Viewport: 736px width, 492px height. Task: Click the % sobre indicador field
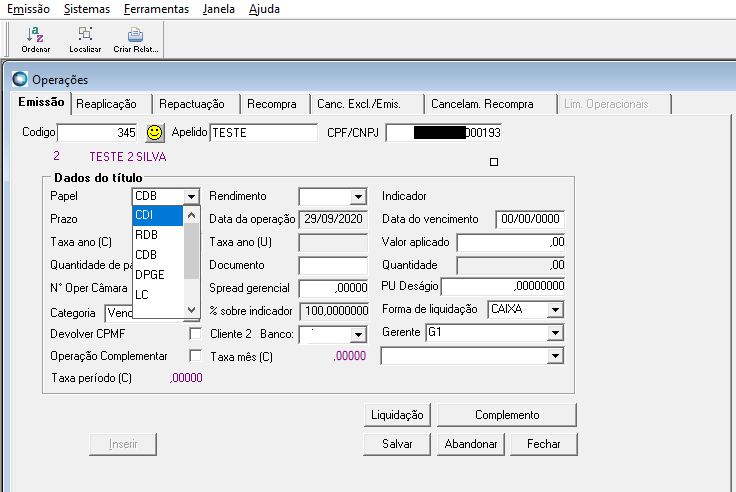(x=333, y=311)
